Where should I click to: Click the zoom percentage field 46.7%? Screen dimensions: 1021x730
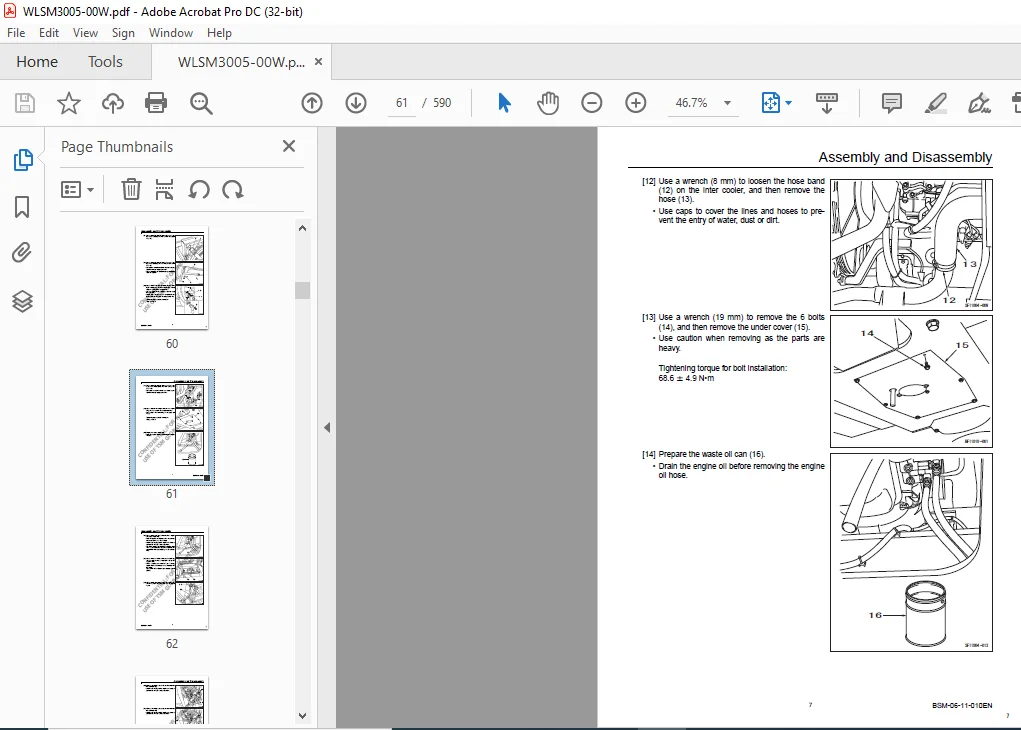pos(692,103)
